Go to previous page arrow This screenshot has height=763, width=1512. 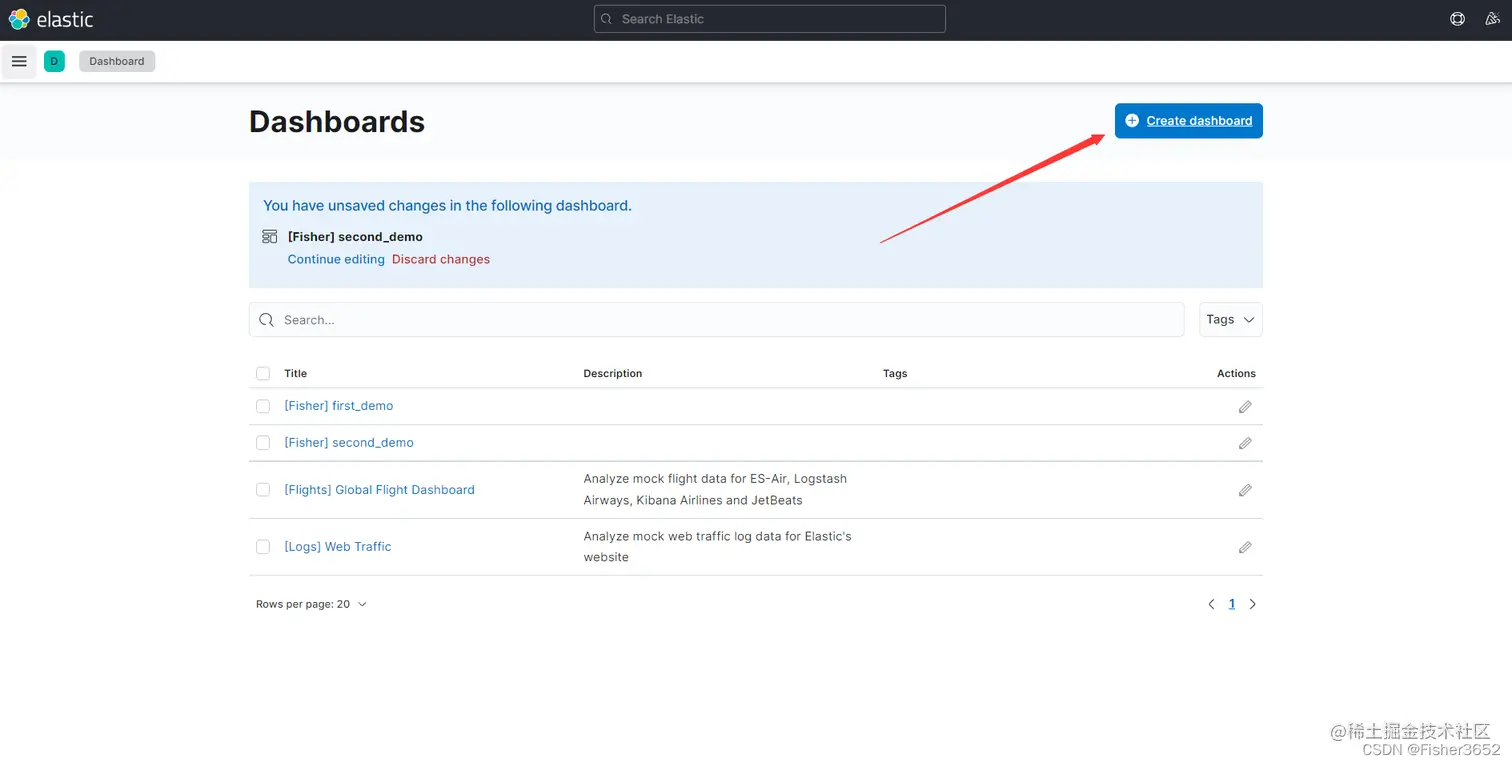pos(1211,604)
